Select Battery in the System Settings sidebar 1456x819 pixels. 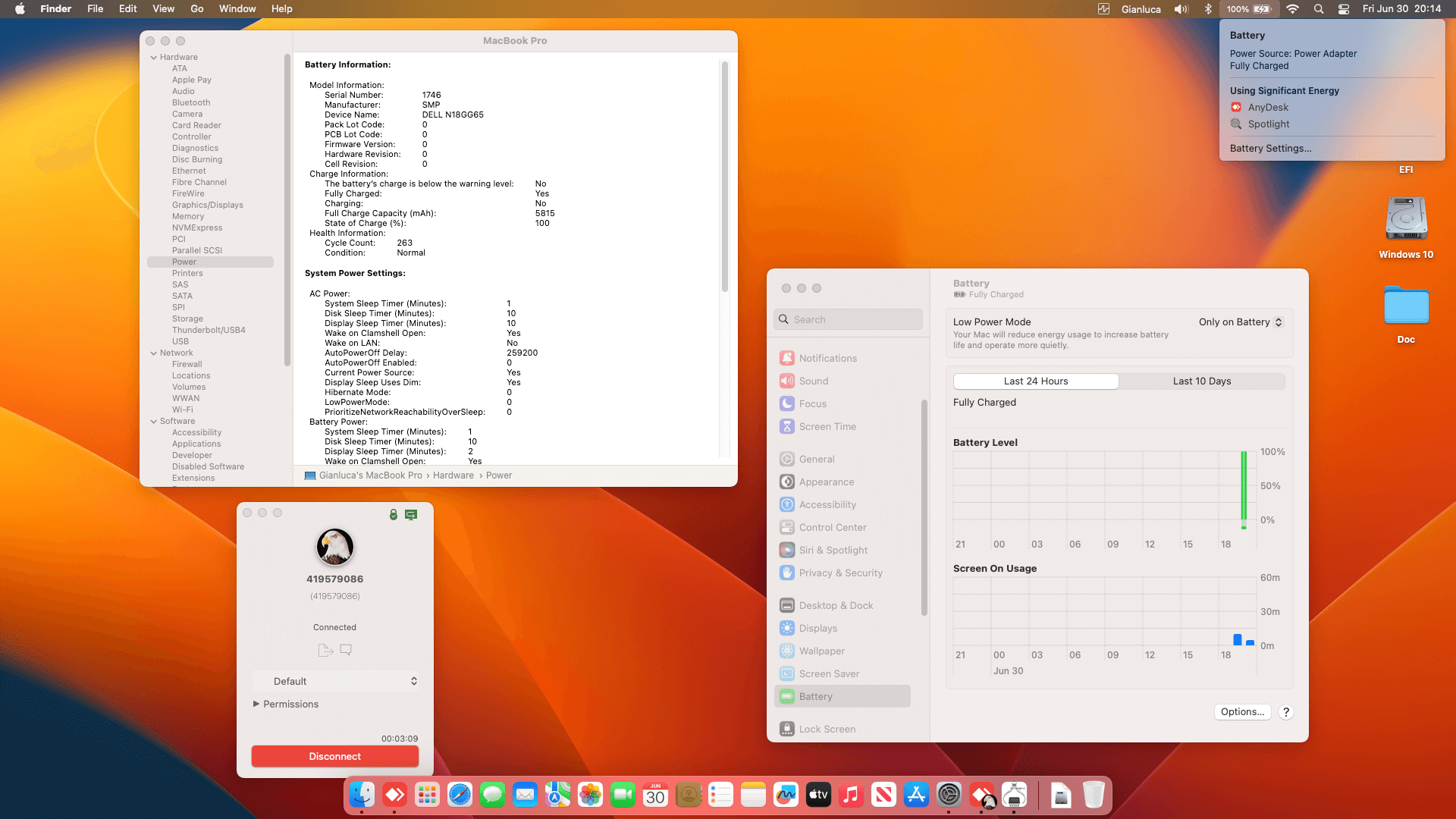click(816, 696)
